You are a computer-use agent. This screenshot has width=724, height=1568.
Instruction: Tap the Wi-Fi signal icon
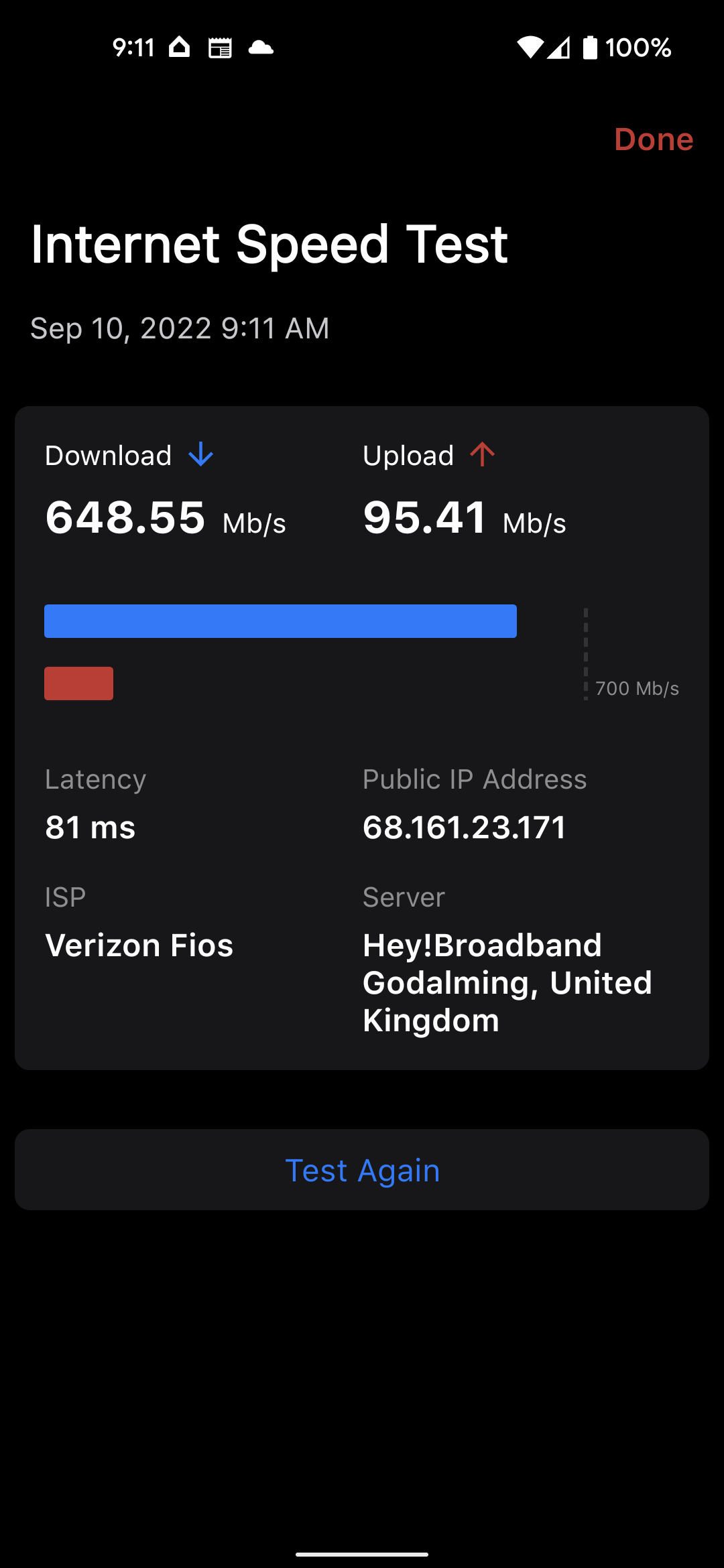point(530,48)
